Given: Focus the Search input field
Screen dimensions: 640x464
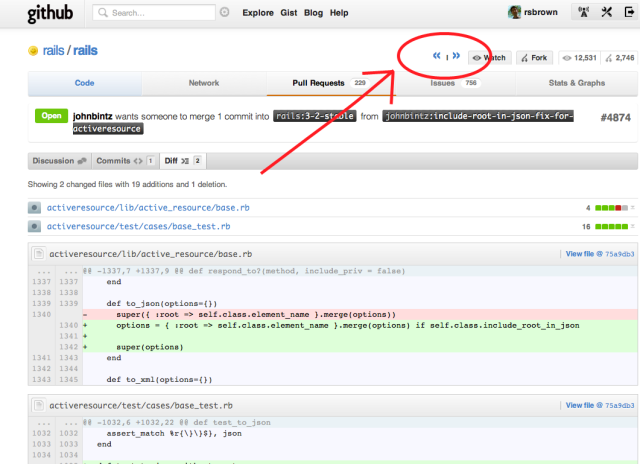Looking at the screenshot, I should point(154,13).
